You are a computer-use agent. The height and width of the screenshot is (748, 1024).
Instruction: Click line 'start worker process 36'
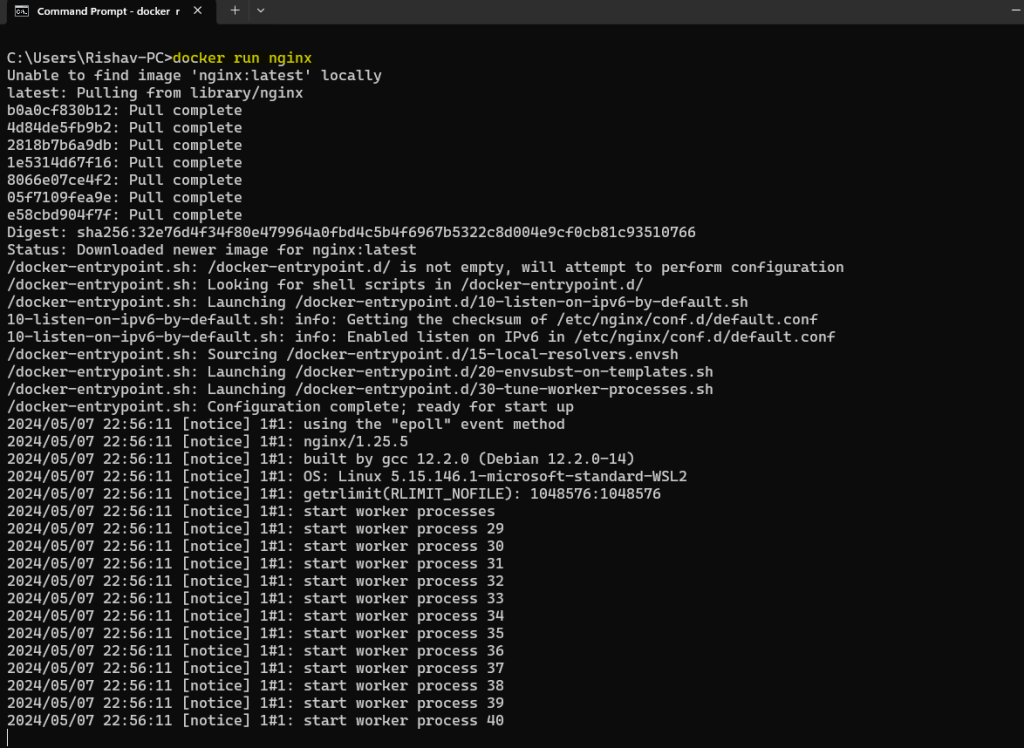click(255, 651)
